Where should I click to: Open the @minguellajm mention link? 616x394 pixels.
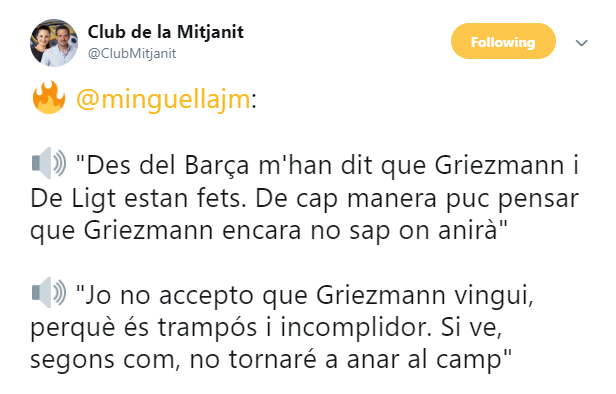pos(163,99)
